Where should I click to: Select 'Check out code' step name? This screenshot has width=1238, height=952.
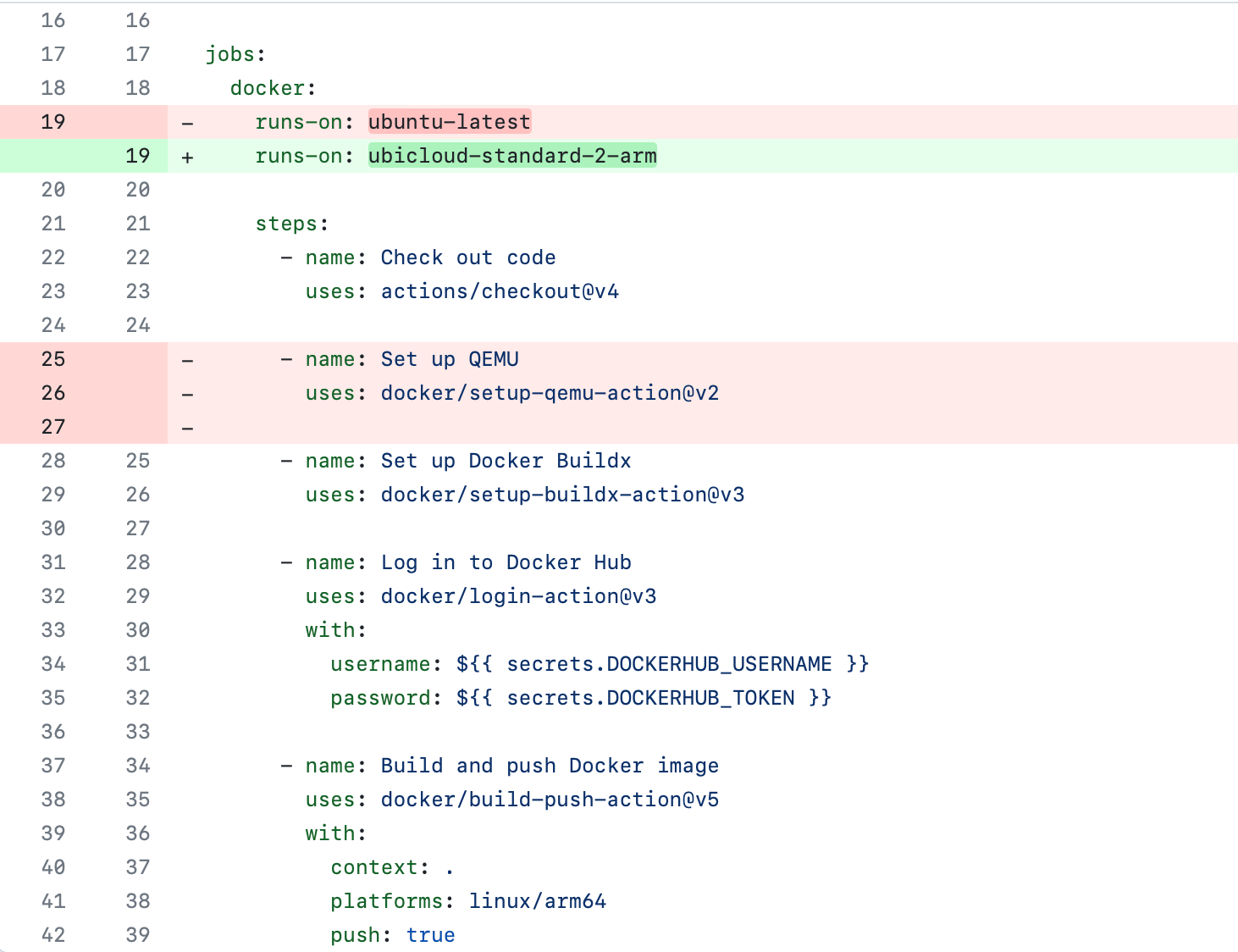pos(468,257)
